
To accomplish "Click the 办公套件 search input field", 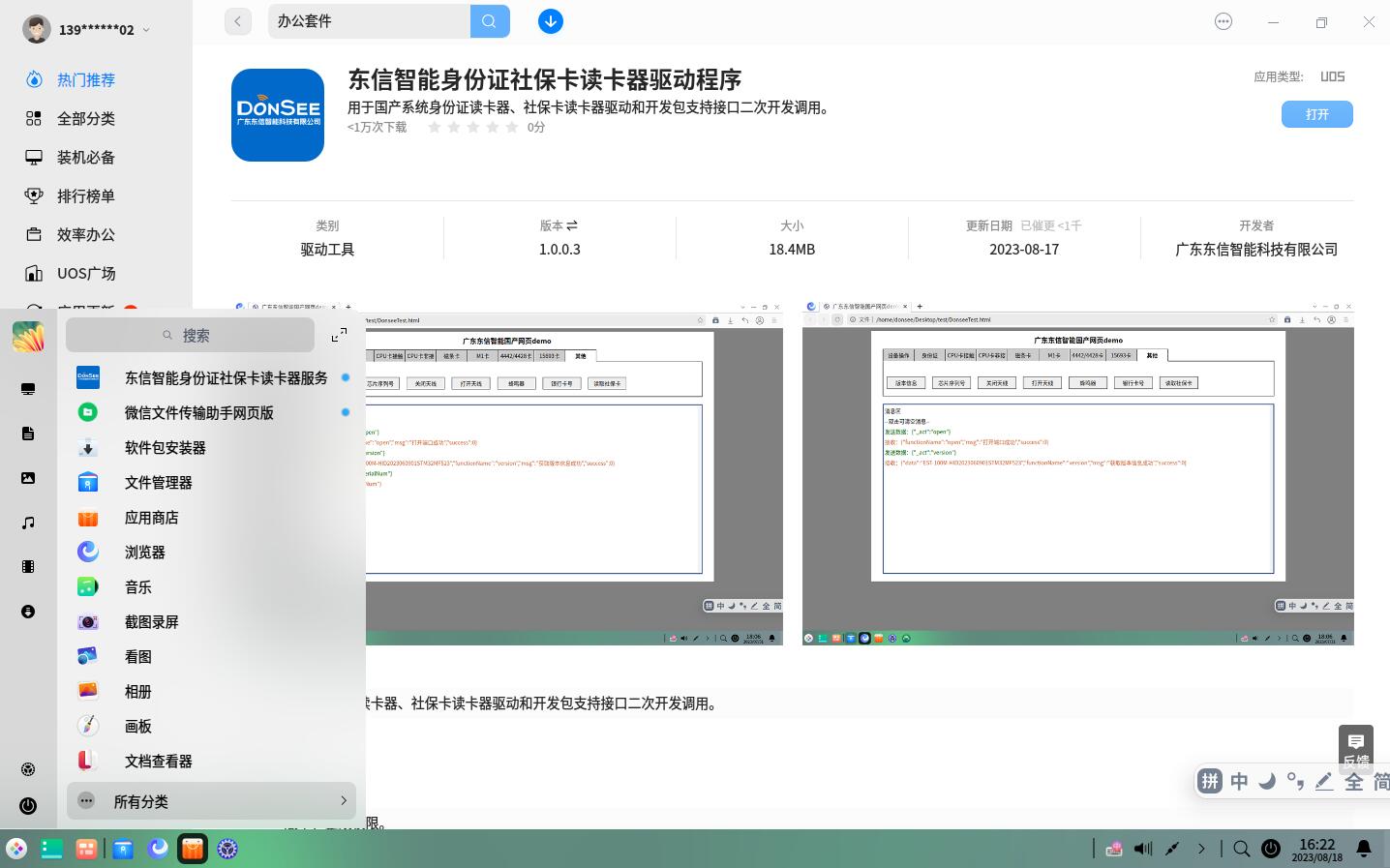I will click(368, 20).
